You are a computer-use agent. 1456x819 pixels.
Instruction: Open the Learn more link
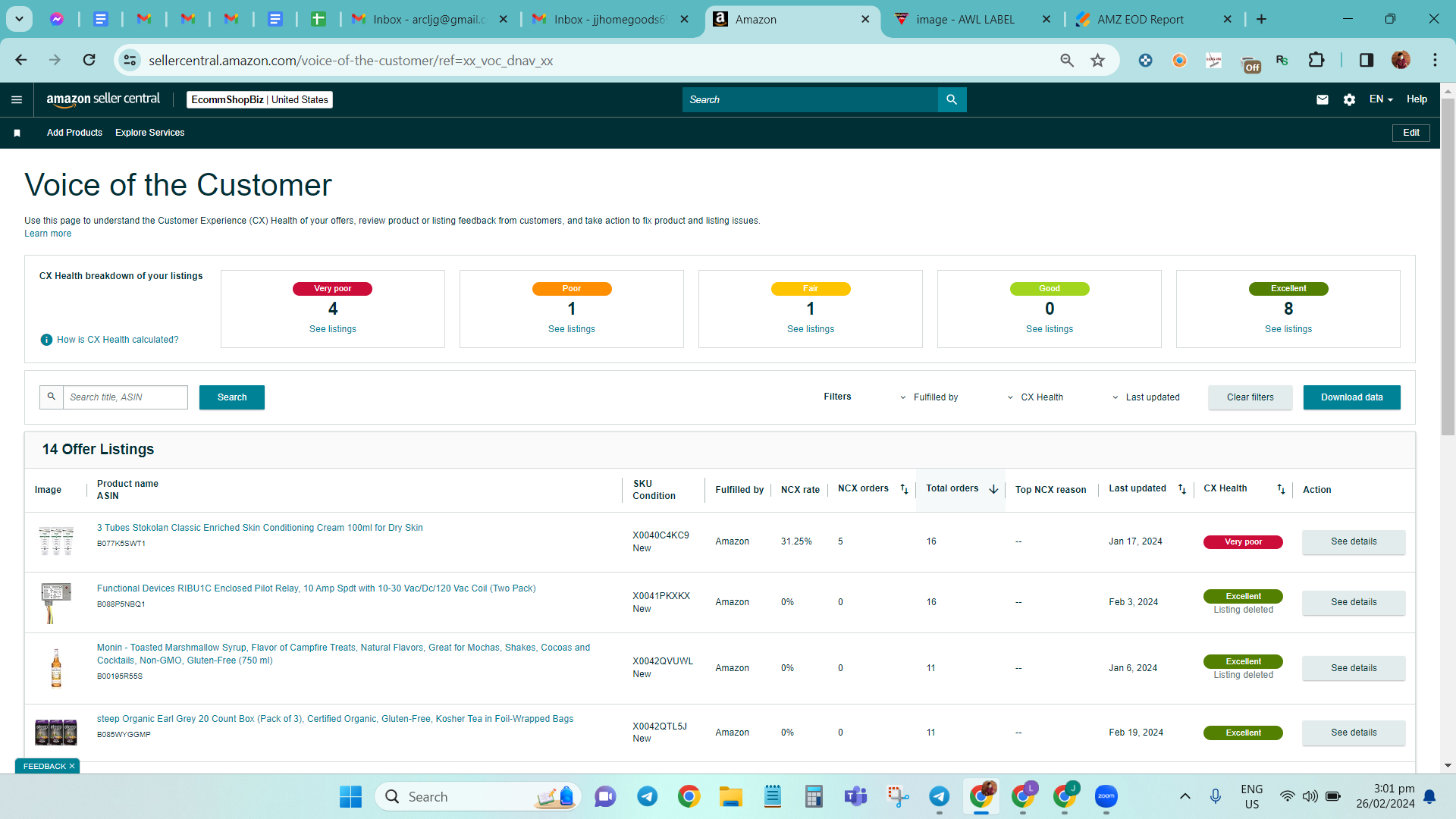coord(48,234)
